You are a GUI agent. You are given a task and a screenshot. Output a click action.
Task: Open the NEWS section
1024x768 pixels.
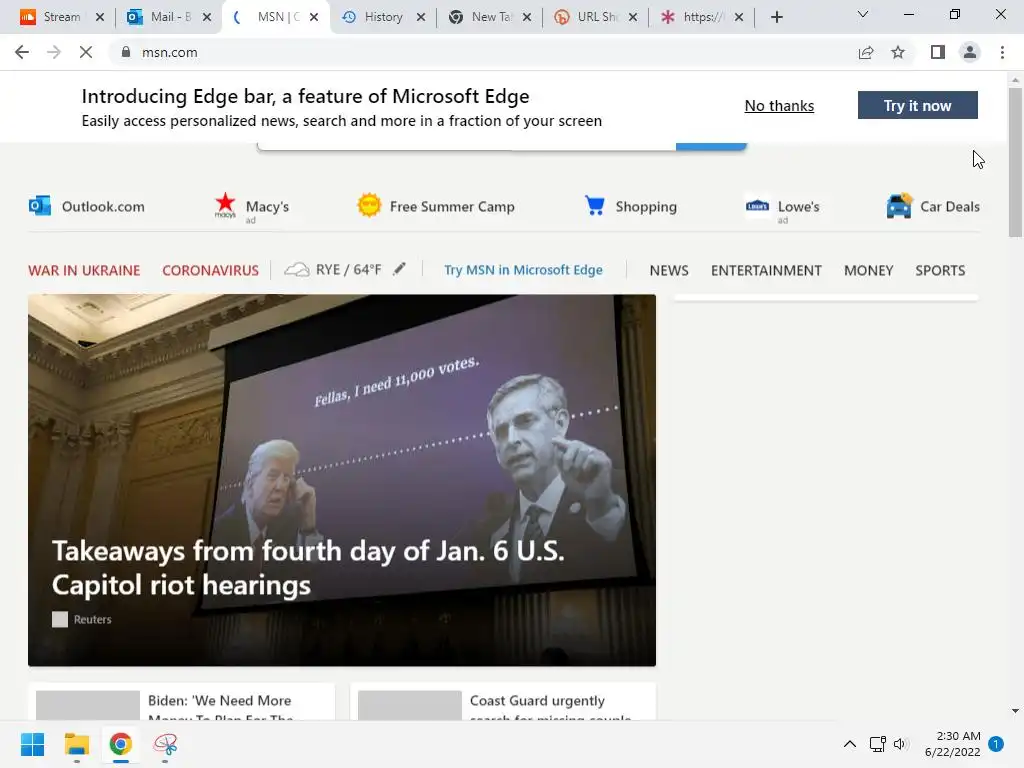tap(669, 270)
